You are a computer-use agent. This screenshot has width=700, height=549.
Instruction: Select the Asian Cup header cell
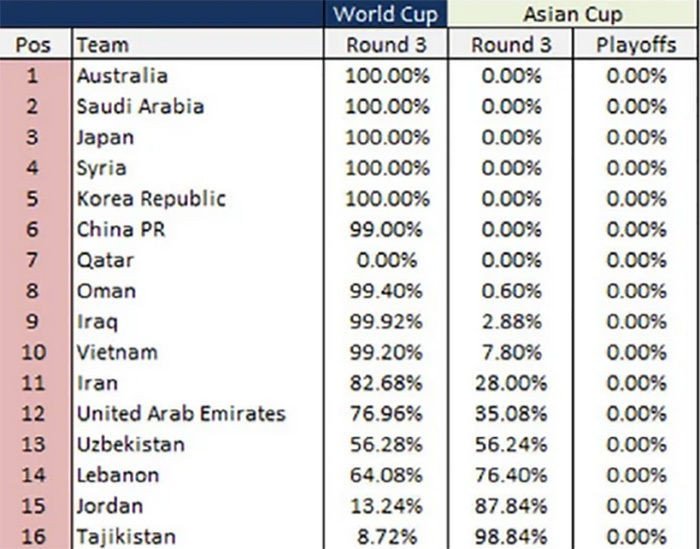[573, 14]
